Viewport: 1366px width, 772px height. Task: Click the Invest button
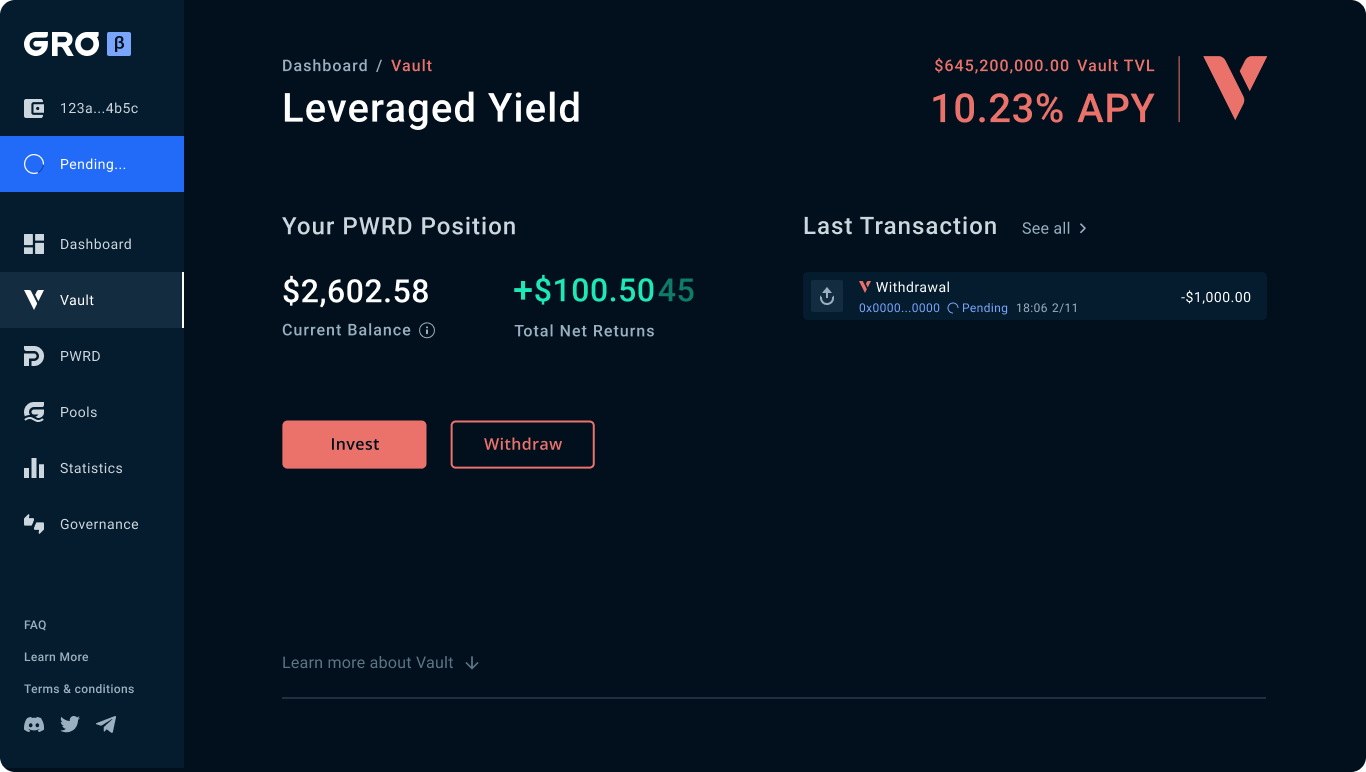tap(354, 444)
